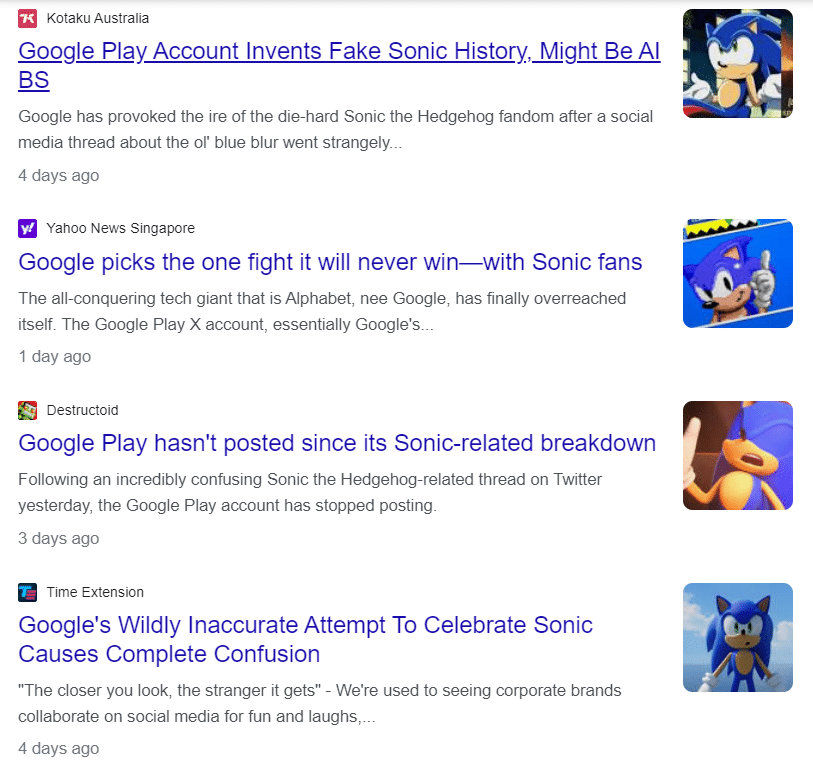Click the standing Sonic thumbnail on Time Extension story
The image size is (813, 772).
tap(737, 637)
